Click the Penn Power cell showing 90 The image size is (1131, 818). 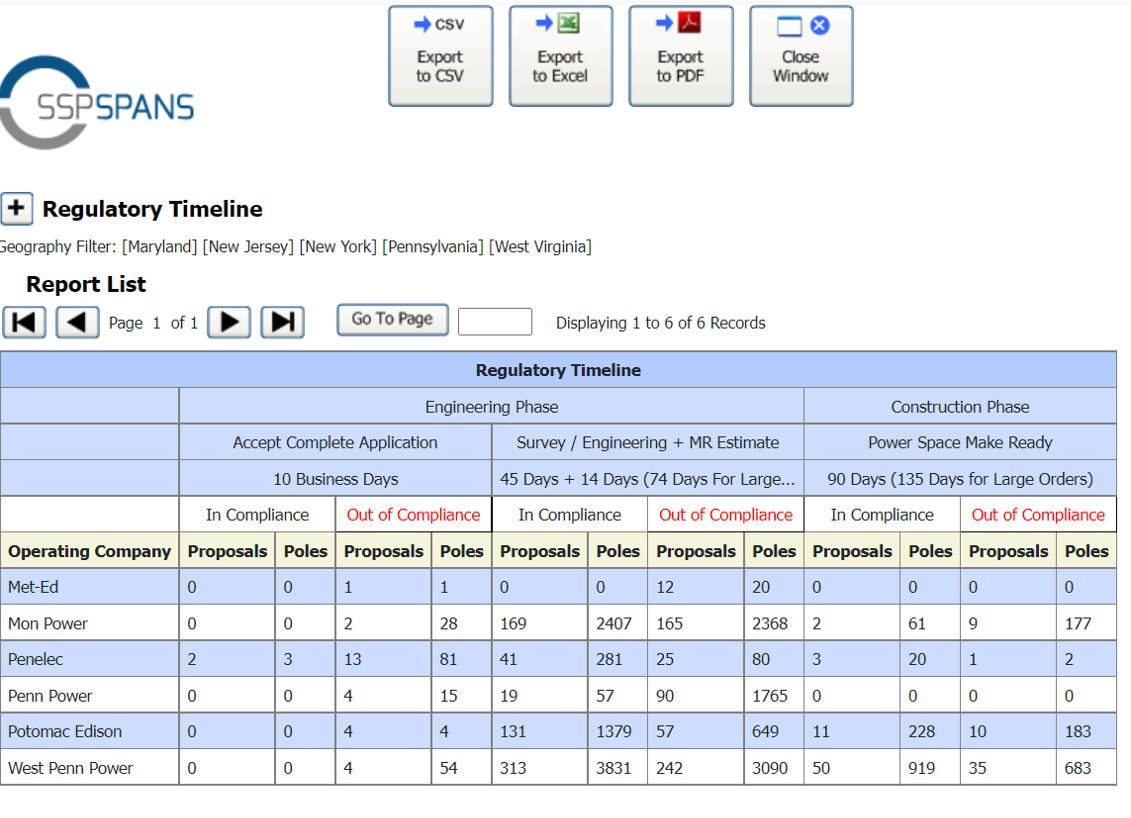click(x=696, y=695)
